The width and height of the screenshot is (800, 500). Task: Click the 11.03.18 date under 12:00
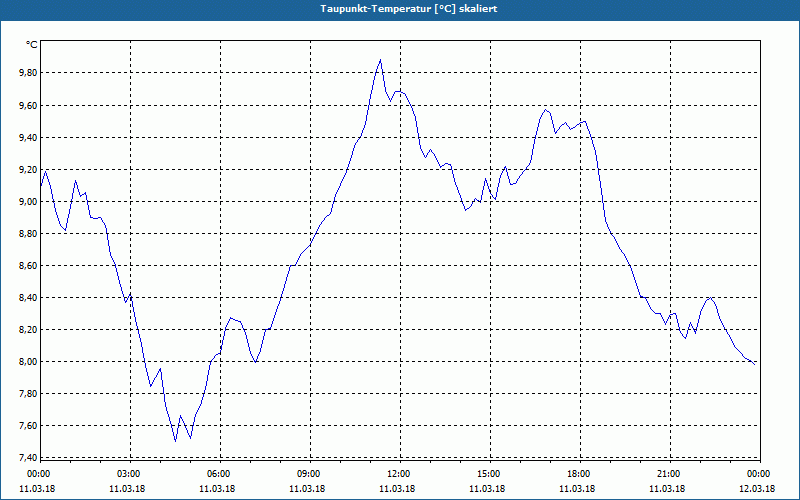[x=397, y=489]
